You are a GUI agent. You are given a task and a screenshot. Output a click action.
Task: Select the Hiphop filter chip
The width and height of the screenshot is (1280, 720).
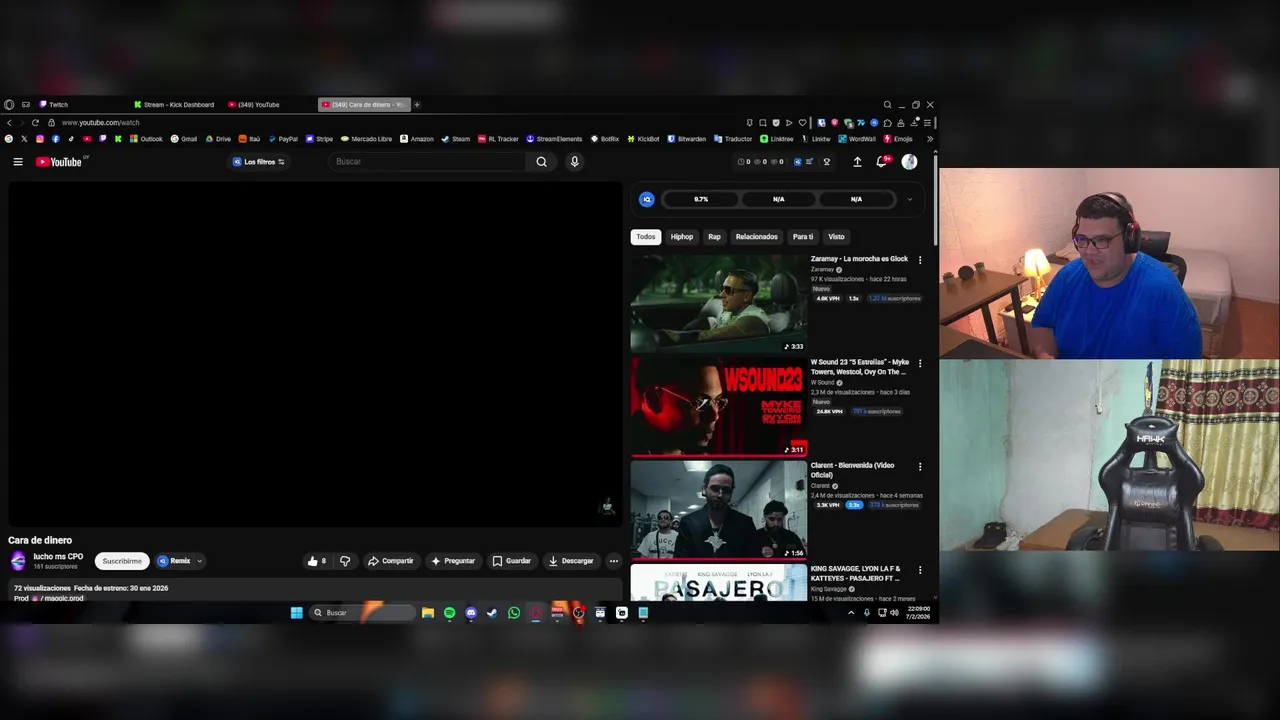coord(682,237)
